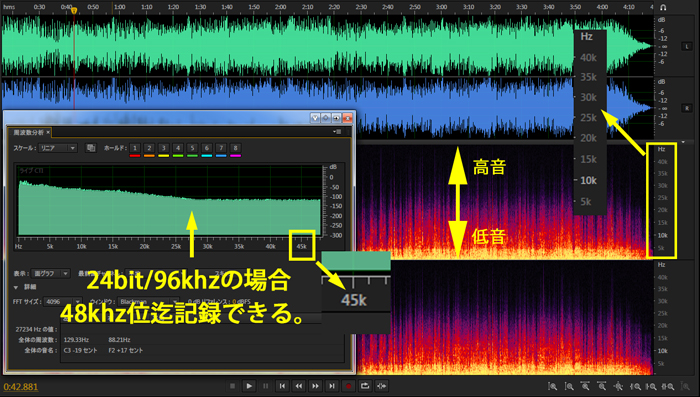Toggle hold button 3 (yellow)
Image resolution: width=700 pixels, height=397 pixels.
click(x=163, y=148)
